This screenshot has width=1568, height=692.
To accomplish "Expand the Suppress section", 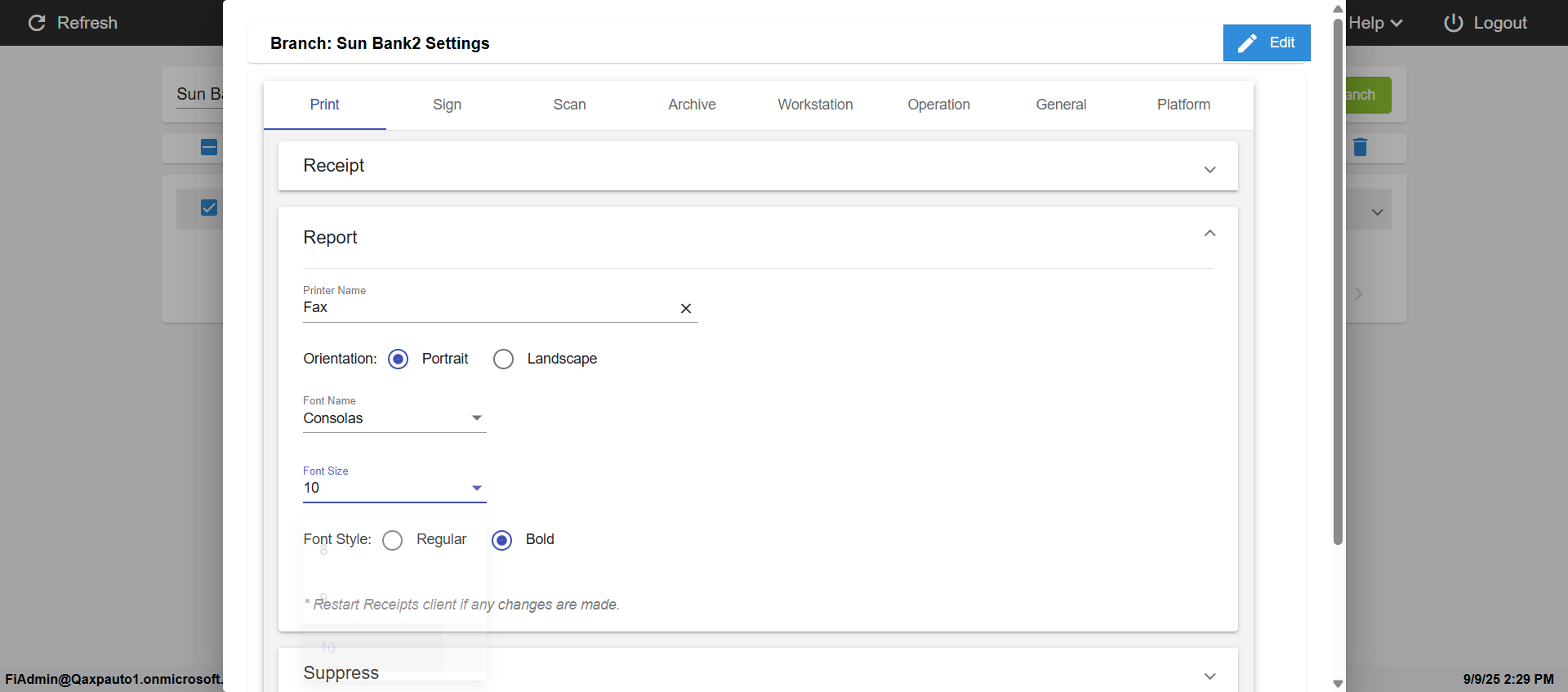I will click(x=1209, y=676).
